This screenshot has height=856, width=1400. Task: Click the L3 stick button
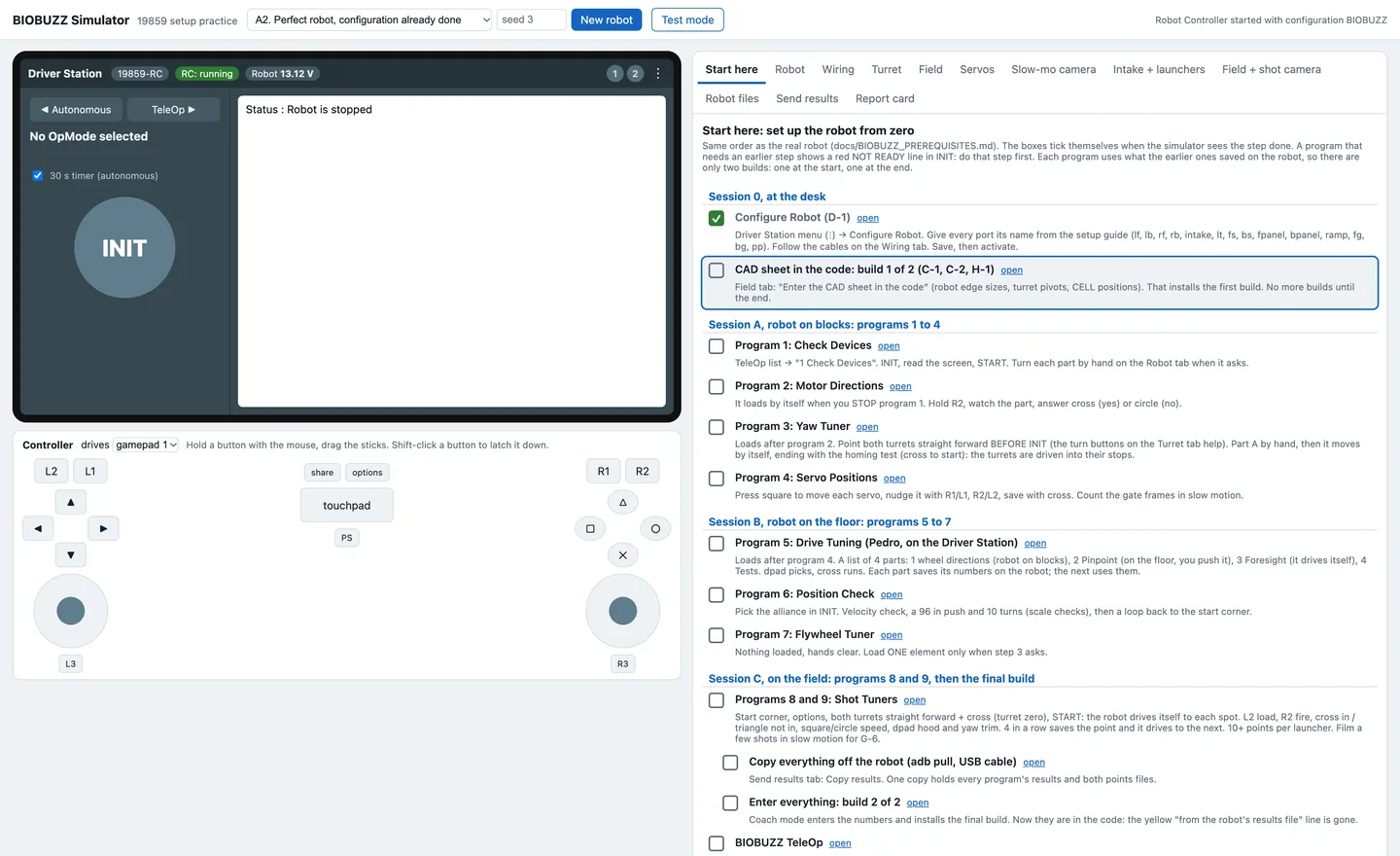click(71, 664)
